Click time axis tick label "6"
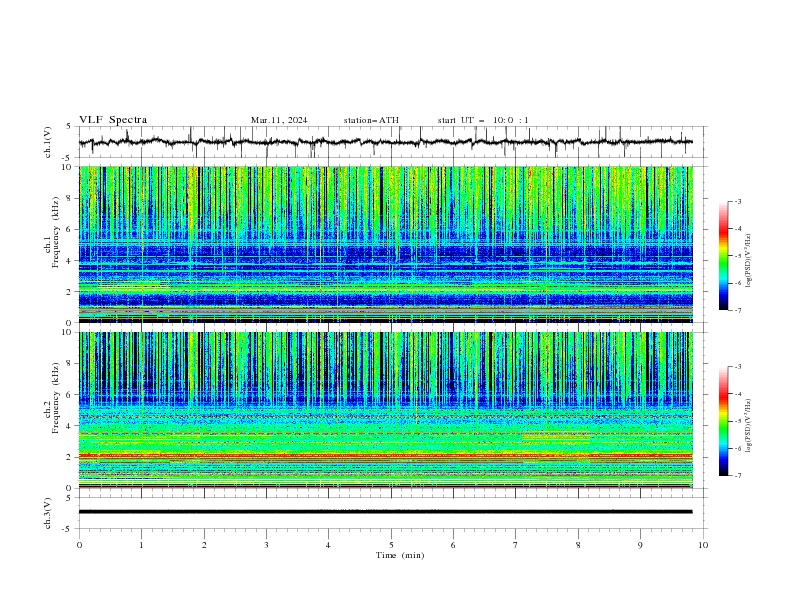The width and height of the screenshot is (792, 612). (x=453, y=545)
